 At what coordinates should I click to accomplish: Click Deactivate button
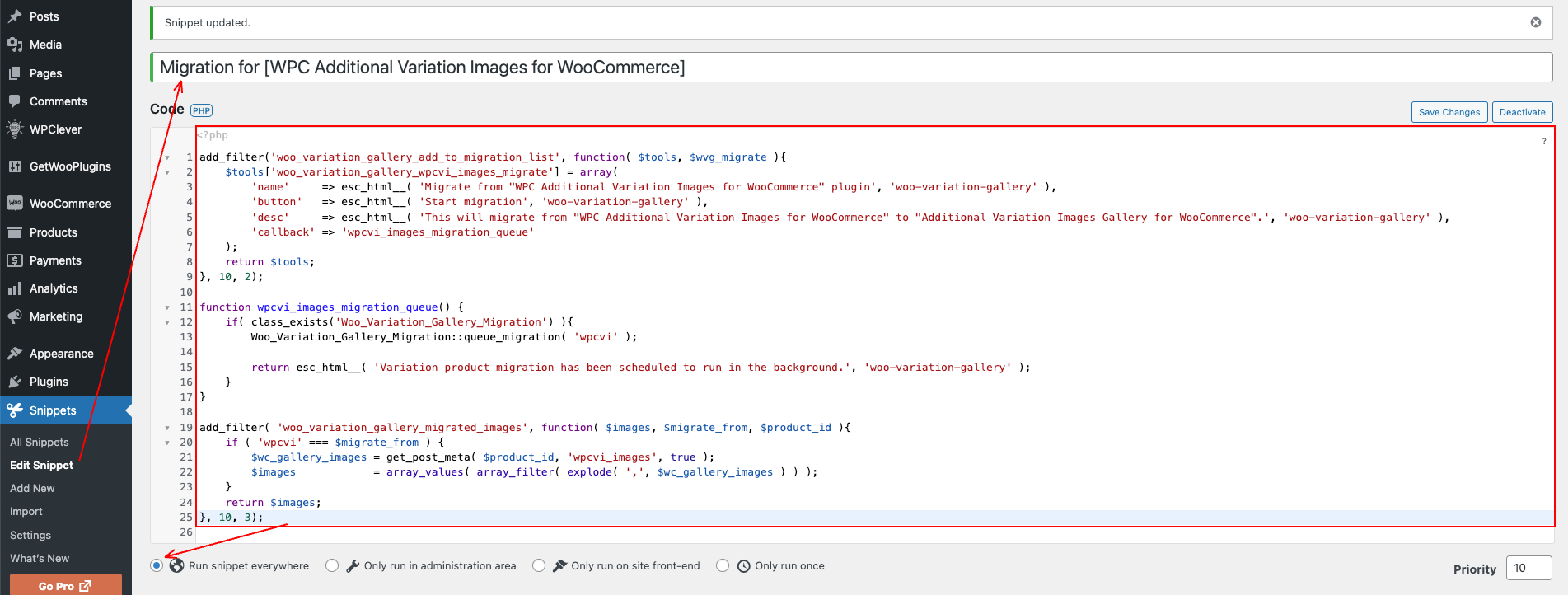1522,112
